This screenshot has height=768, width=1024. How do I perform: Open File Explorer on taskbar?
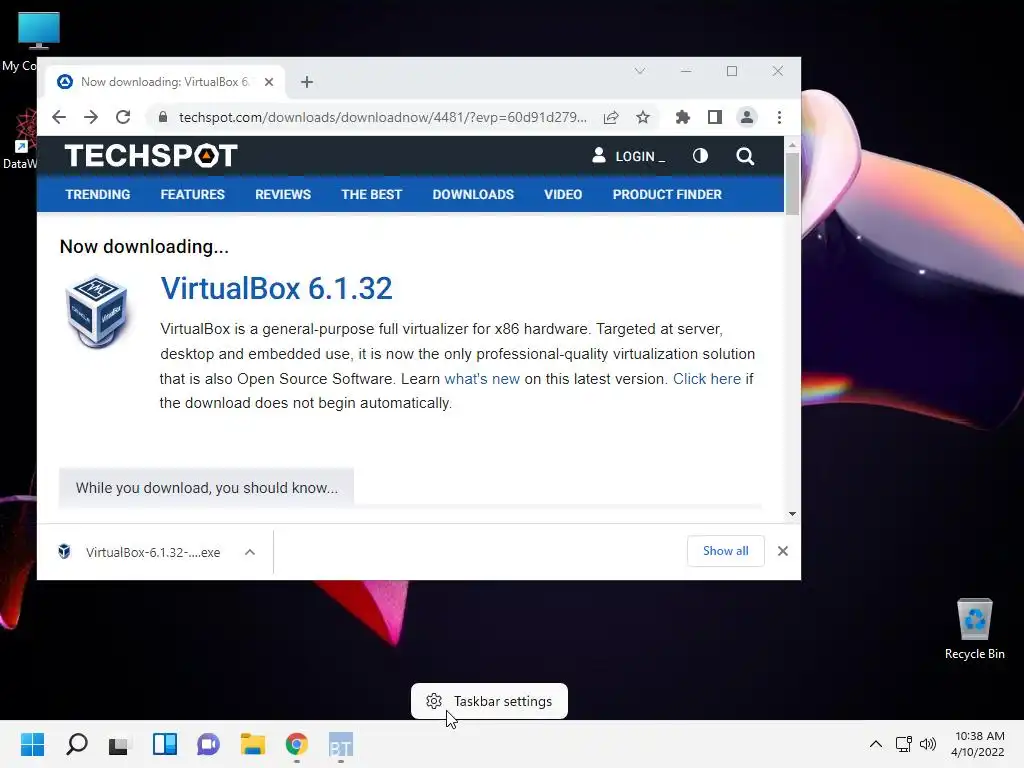click(x=253, y=744)
